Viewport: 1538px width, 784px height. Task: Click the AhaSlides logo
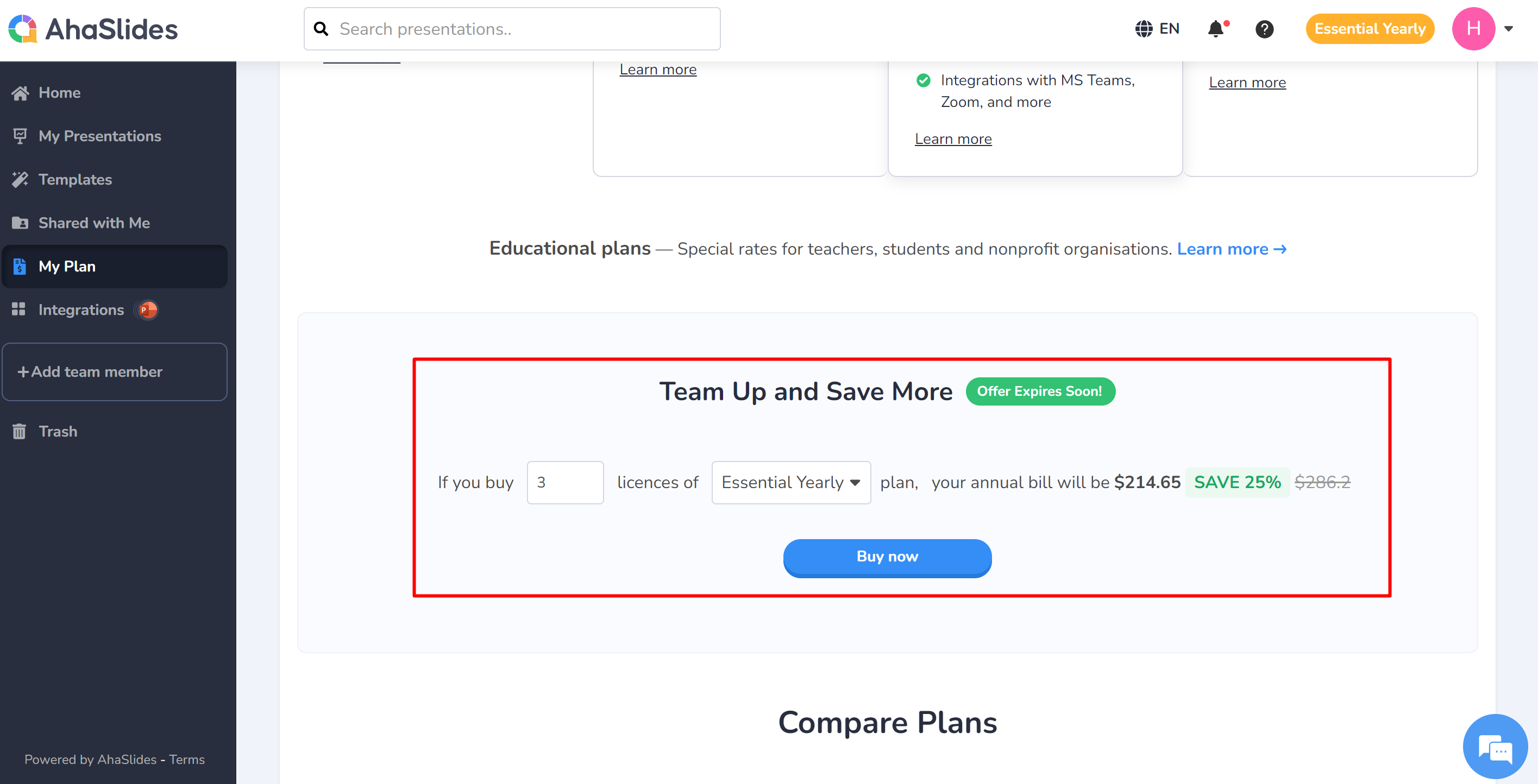[x=93, y=29]
